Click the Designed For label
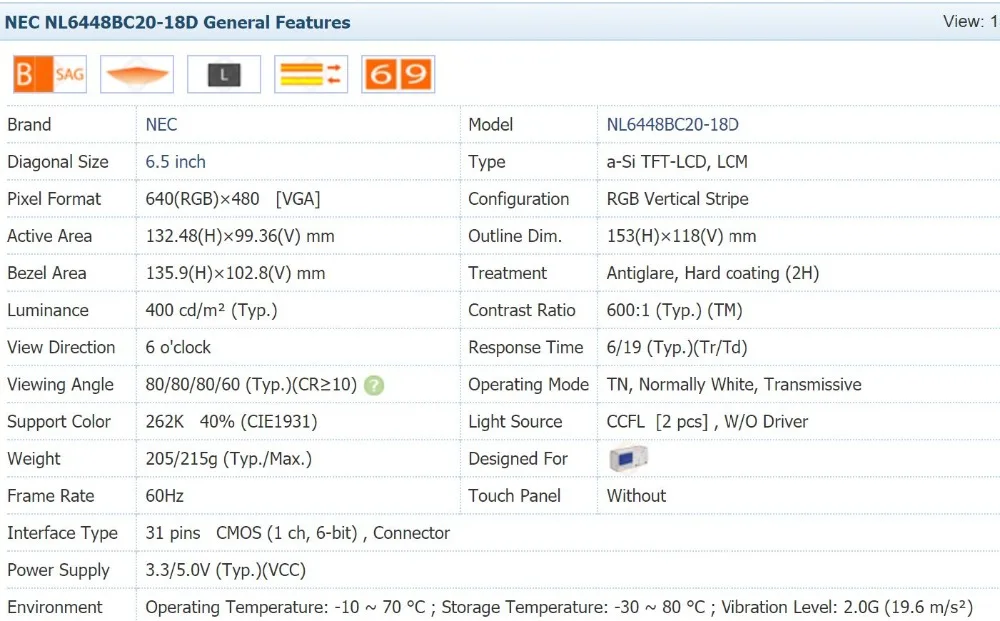Viewport: 1000px width, 621px height. [518, 458]
